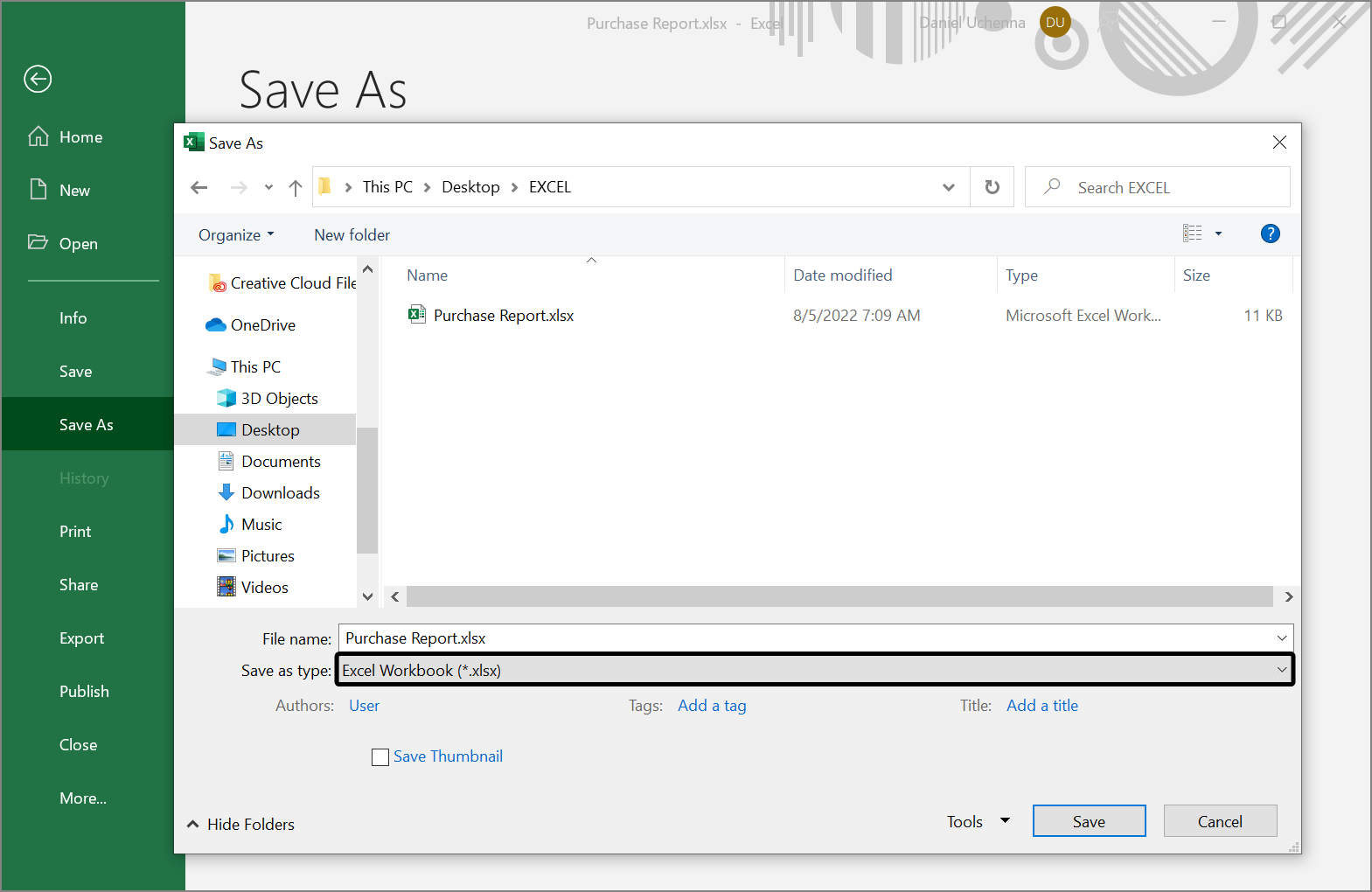Select the Purchase Report.xlsx file icon
The image size is (1372, 892).
[x=417, y=315]
